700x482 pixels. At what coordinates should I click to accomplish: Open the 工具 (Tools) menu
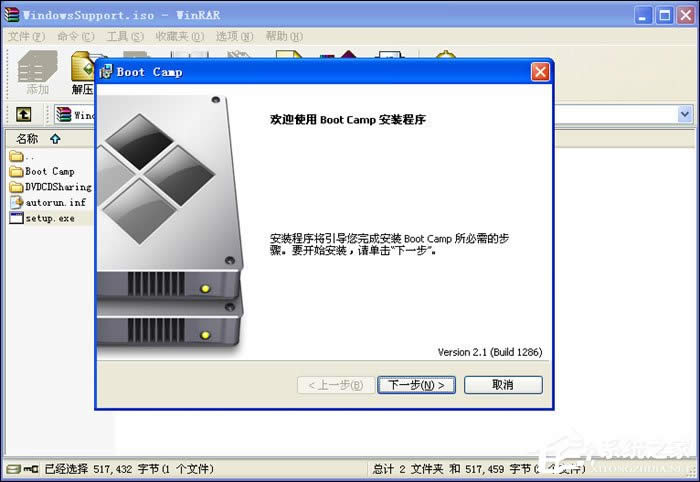[125, 36]
